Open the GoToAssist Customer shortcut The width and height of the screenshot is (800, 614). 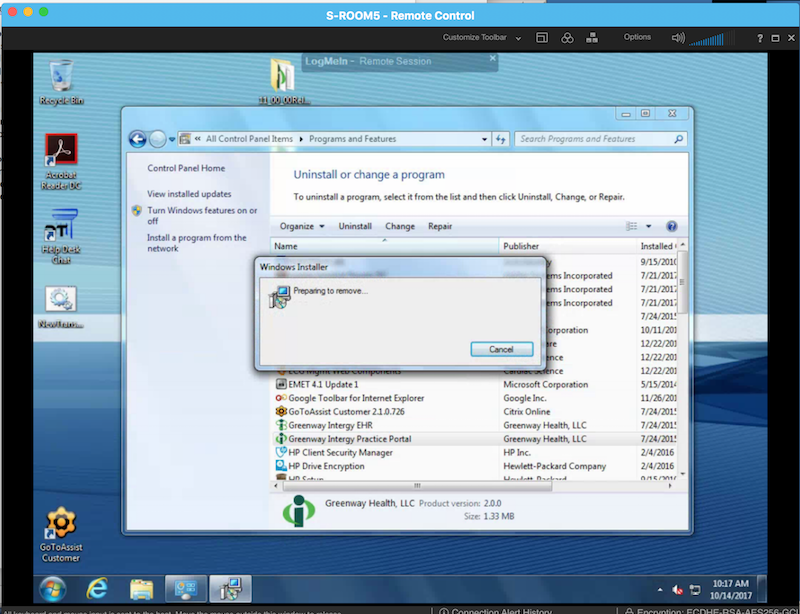[61, 534]
